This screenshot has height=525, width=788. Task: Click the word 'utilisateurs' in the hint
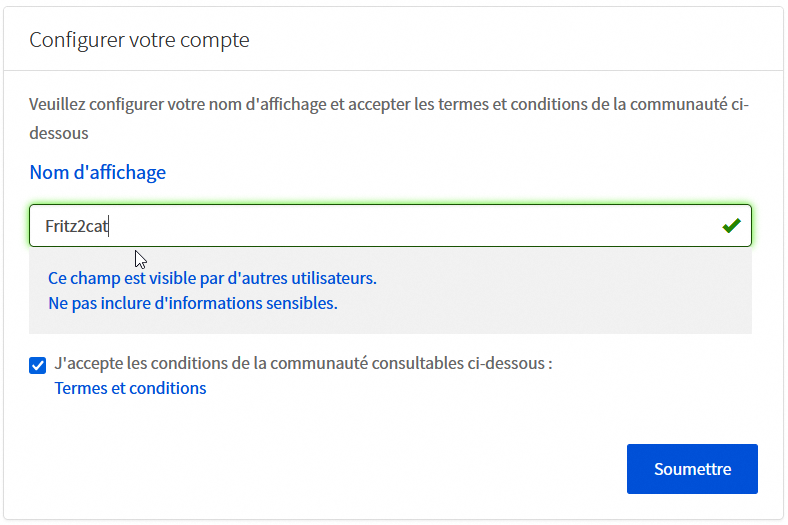pyautogui.click(x=329, y=277)
